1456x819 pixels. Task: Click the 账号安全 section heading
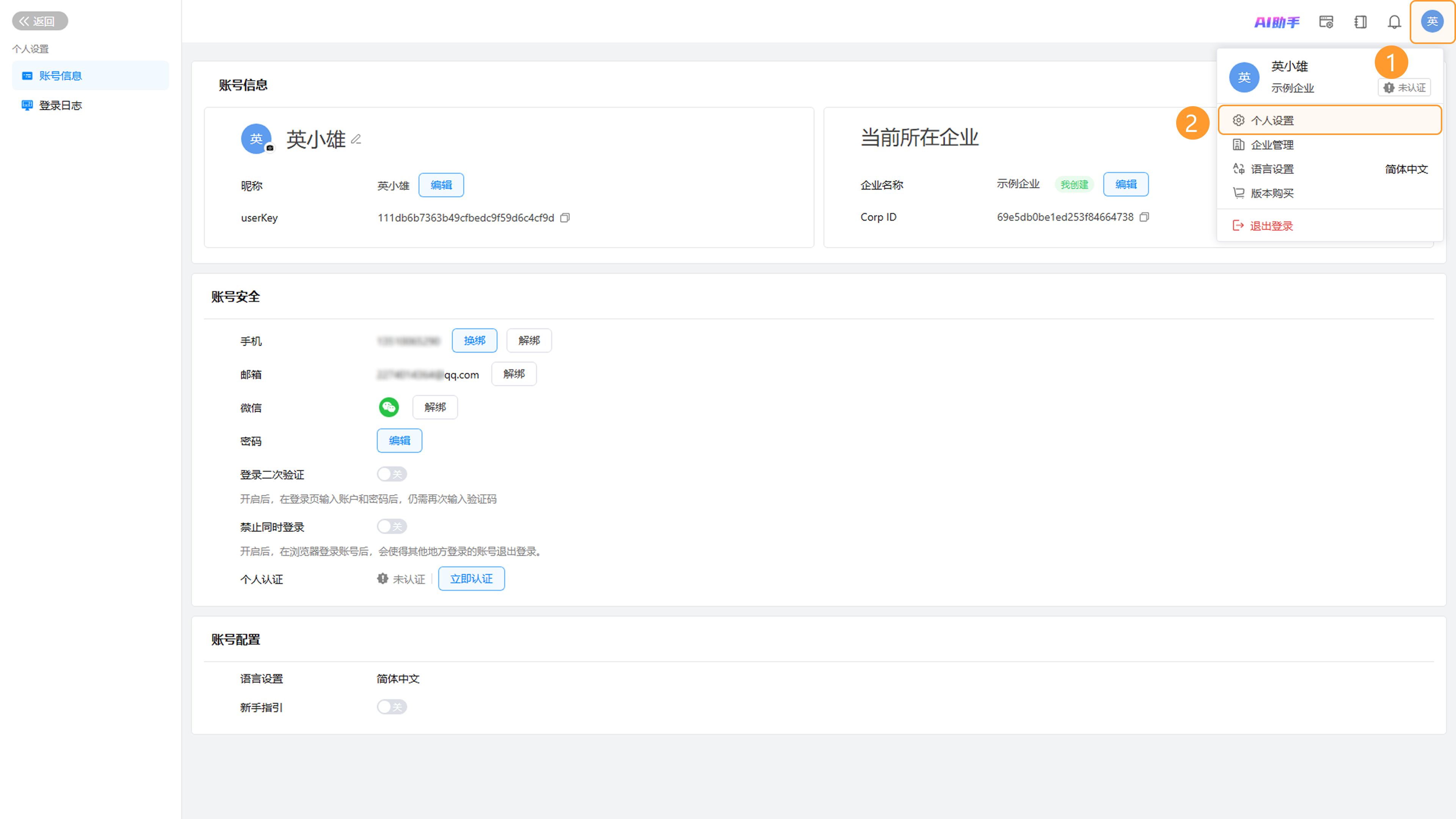[x=235, y=297]
